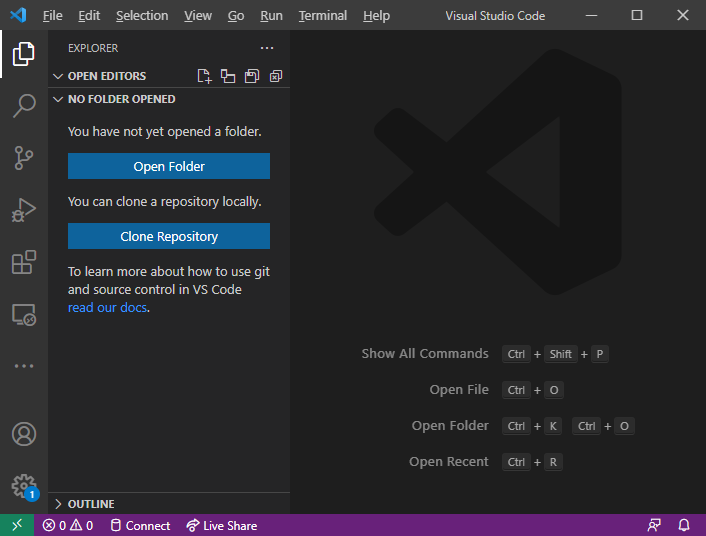The image size is (706, 536).
Task: Click the Open Folder watermark hint text
Action: tap(450, 426)
